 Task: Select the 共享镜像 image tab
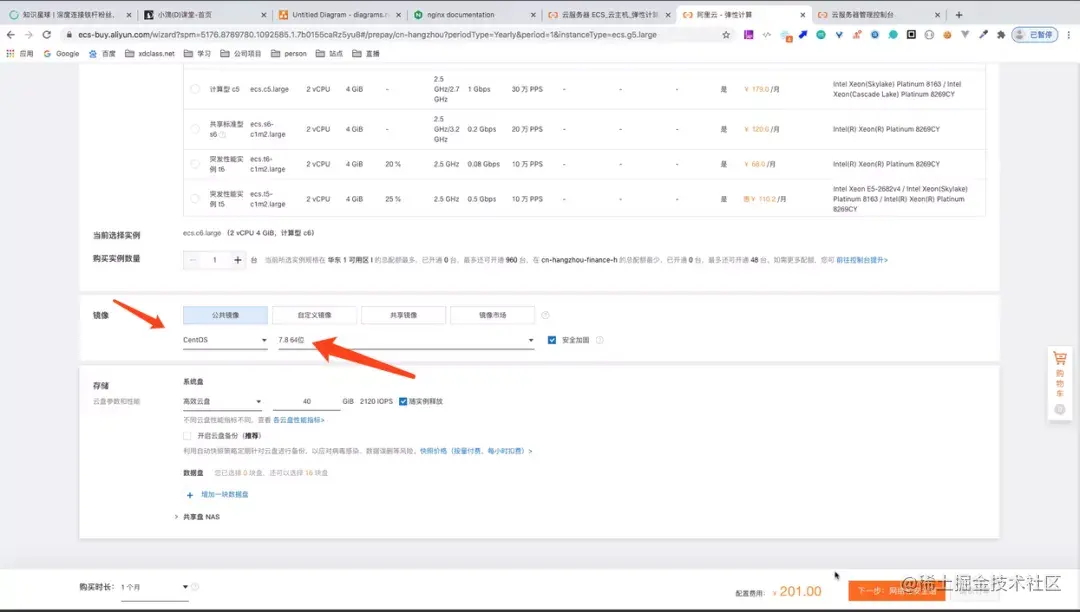tap(403, 315)
